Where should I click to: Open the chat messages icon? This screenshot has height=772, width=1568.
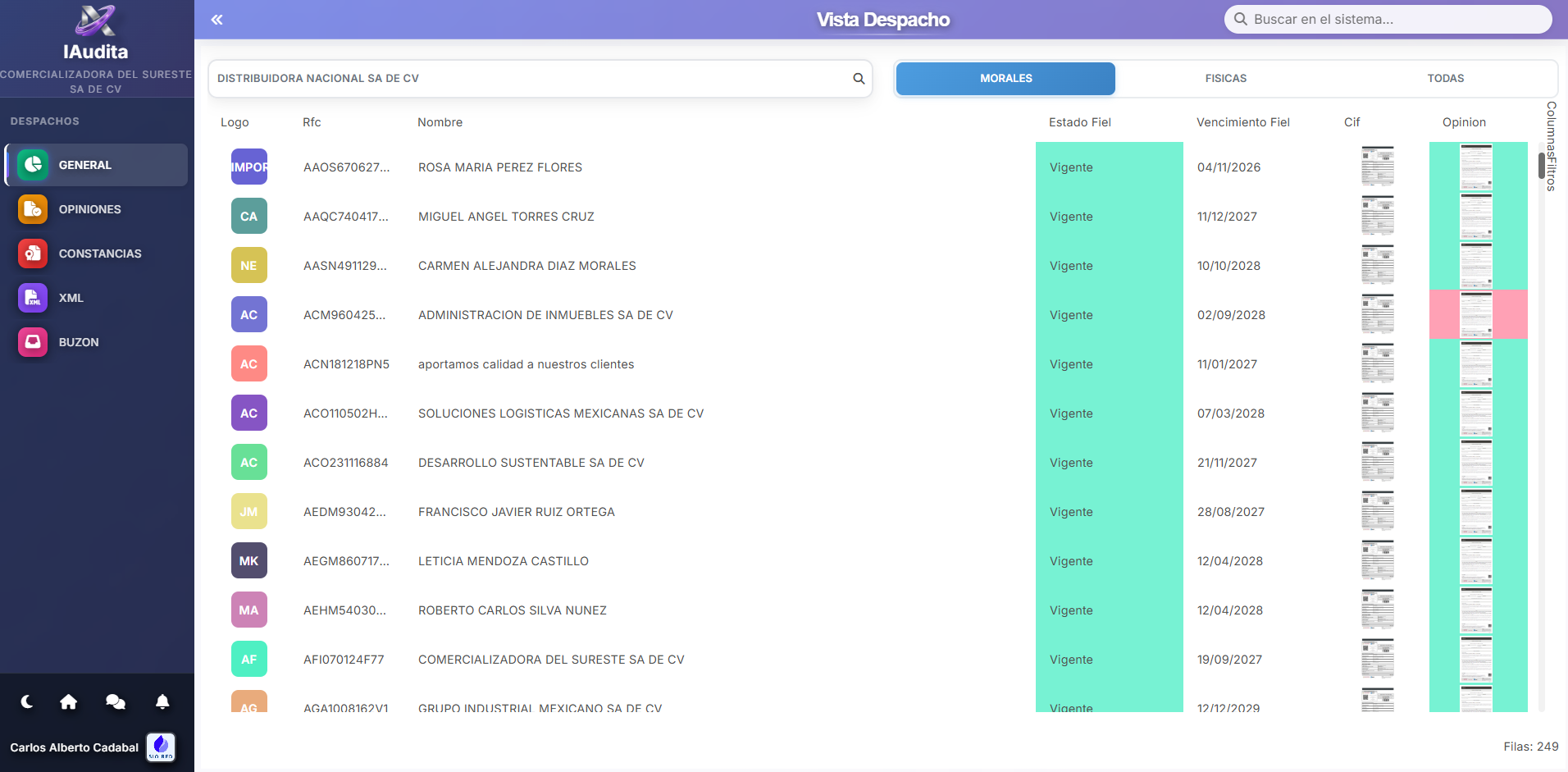pos(116,701)
